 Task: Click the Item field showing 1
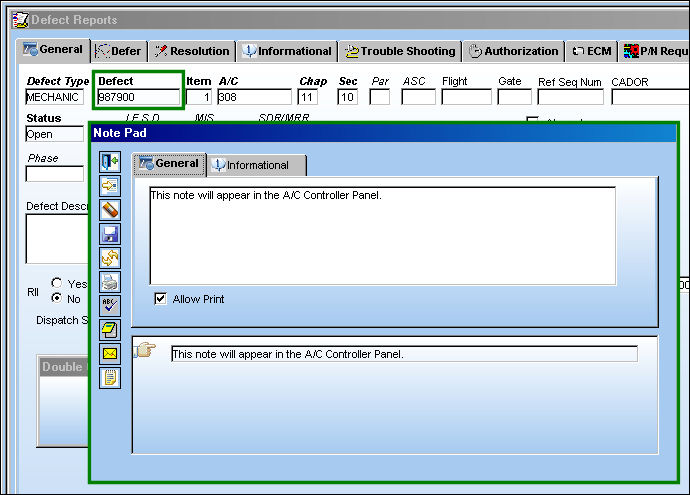click(x=199, y=97)
